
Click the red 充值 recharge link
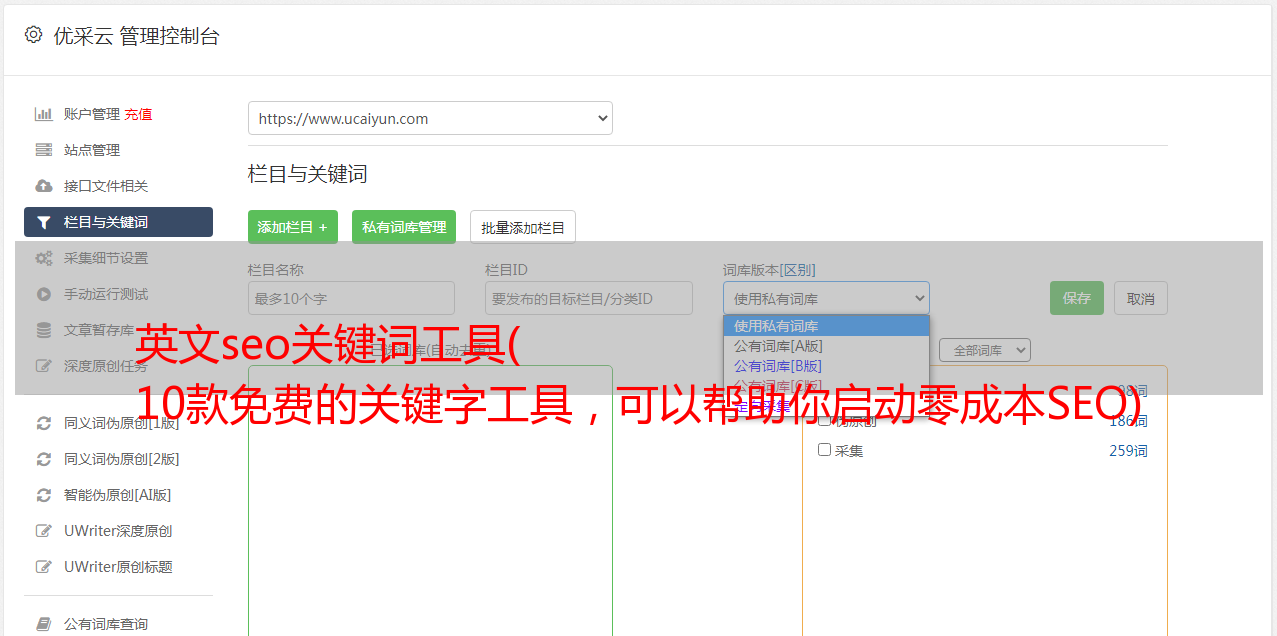(x=138, y=114)
